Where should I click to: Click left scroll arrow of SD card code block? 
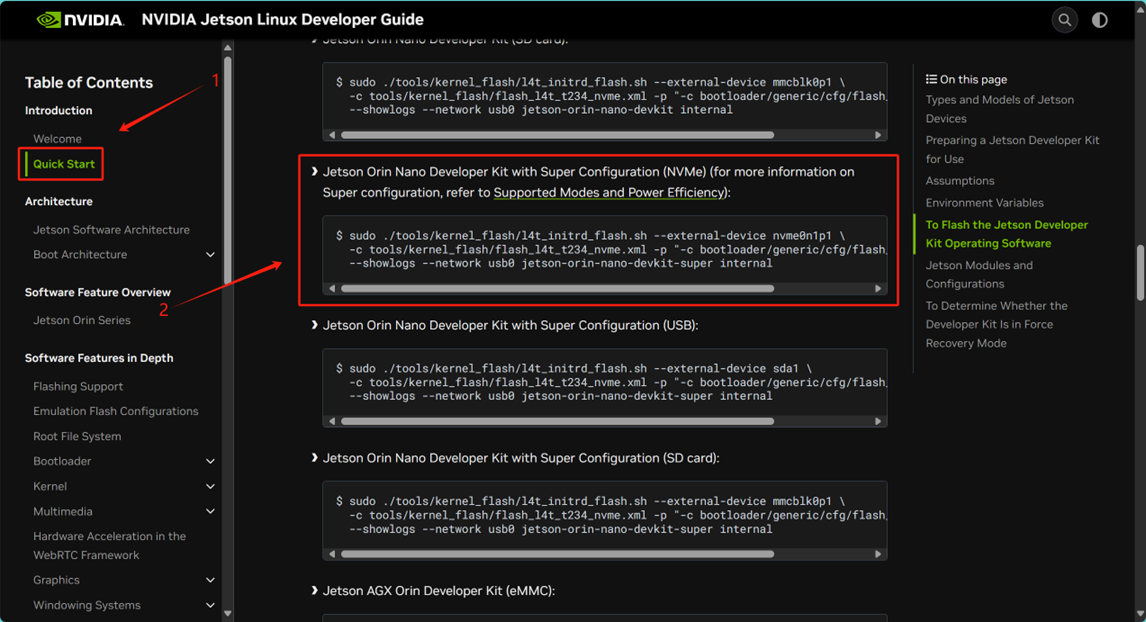(x=332, y=134)
